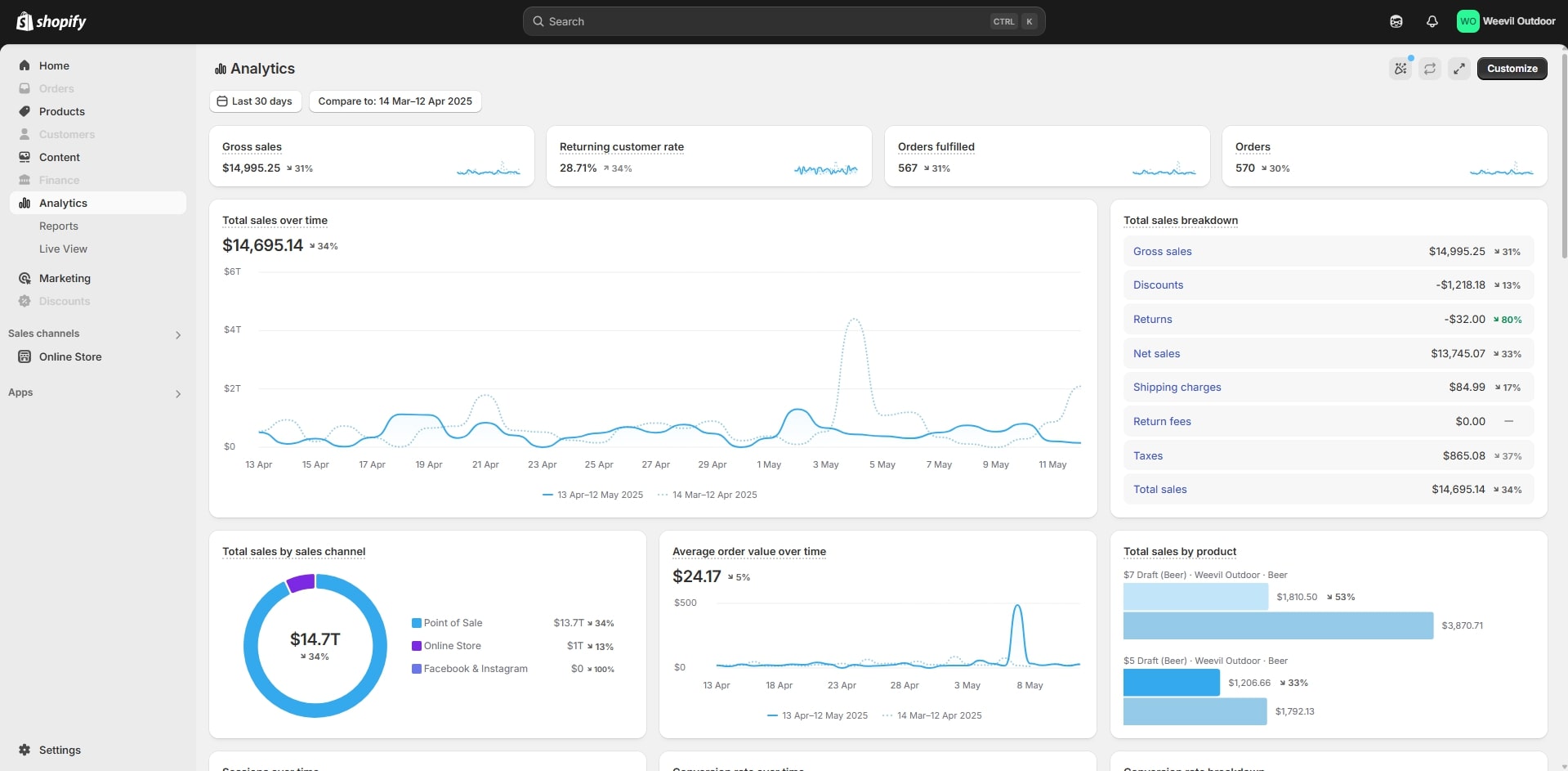Click the Settings gear icon
This screenshot has height=771, width=1568.
click(25, 750)
